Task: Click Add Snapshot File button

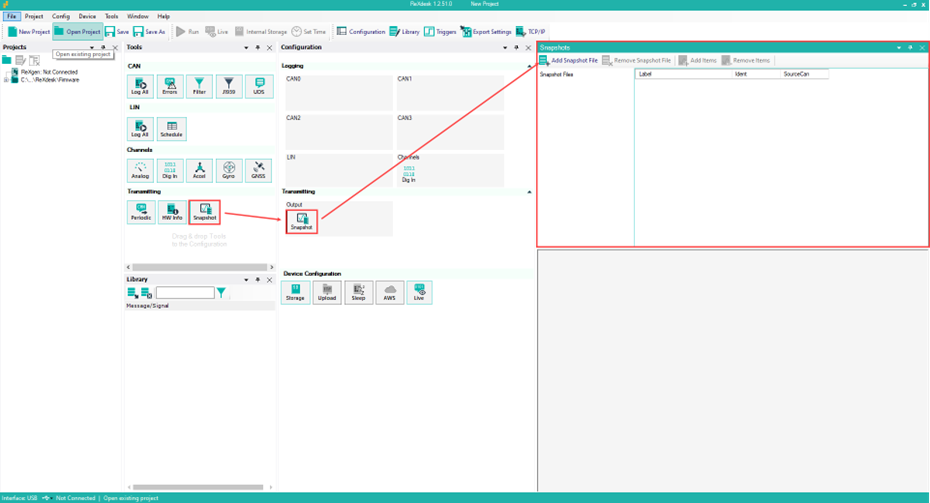Action: pos(569,61)
